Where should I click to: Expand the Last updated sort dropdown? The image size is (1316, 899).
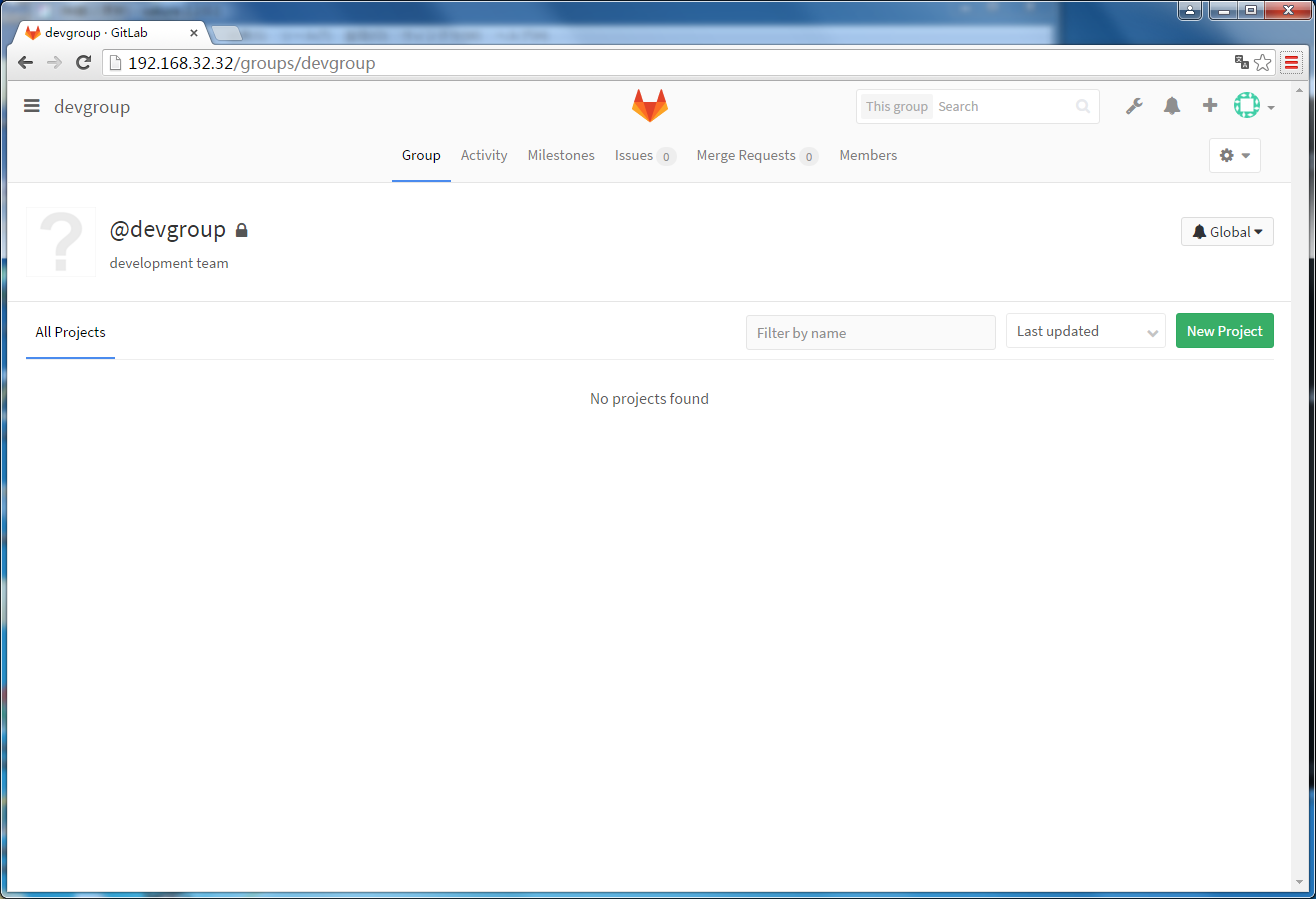[1086, 331]
